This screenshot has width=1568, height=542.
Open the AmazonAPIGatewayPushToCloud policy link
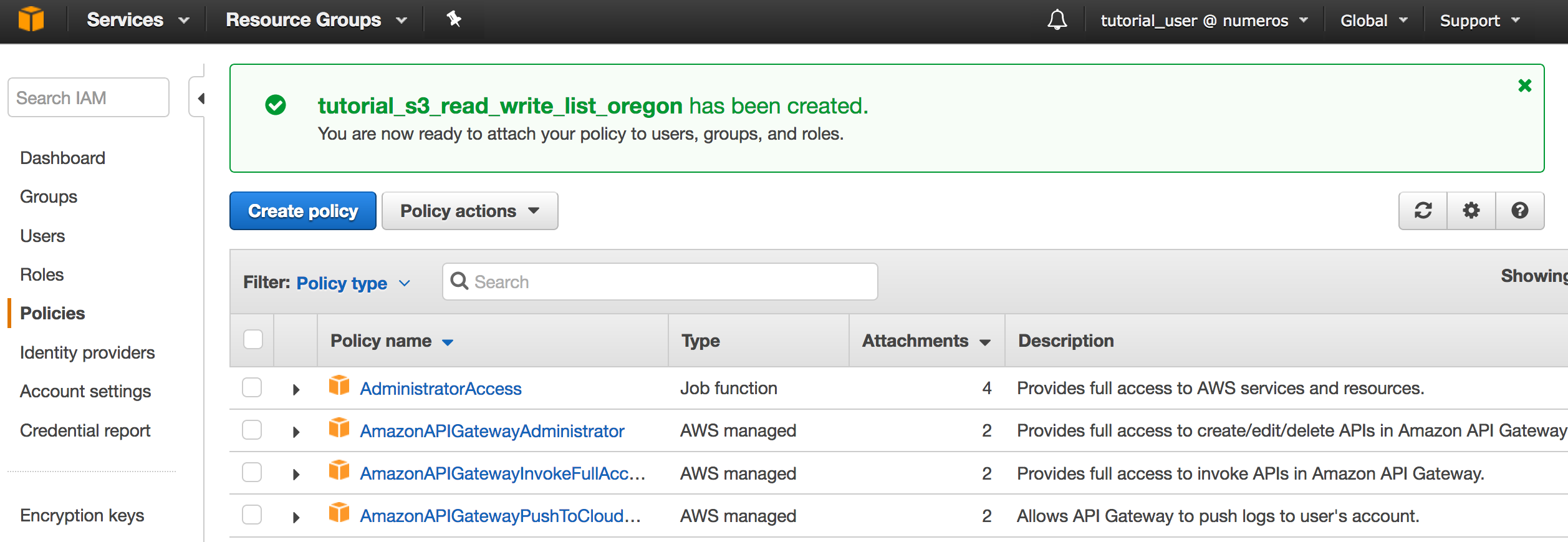(500, 516)
